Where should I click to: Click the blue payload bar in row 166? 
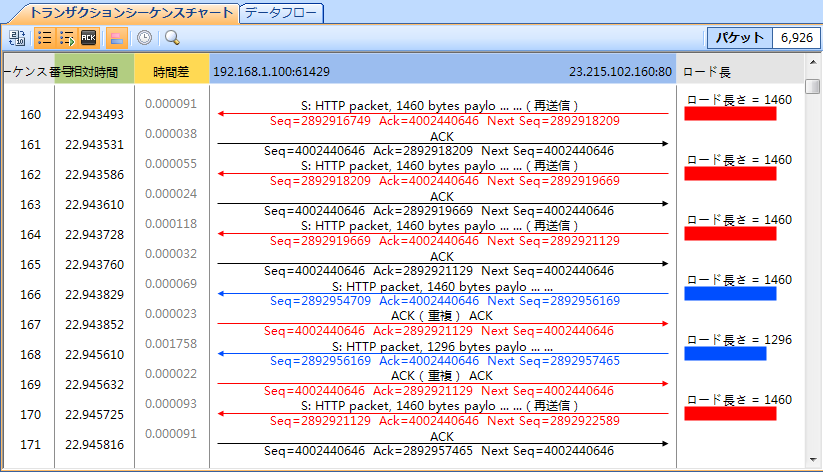pos(730,294)
